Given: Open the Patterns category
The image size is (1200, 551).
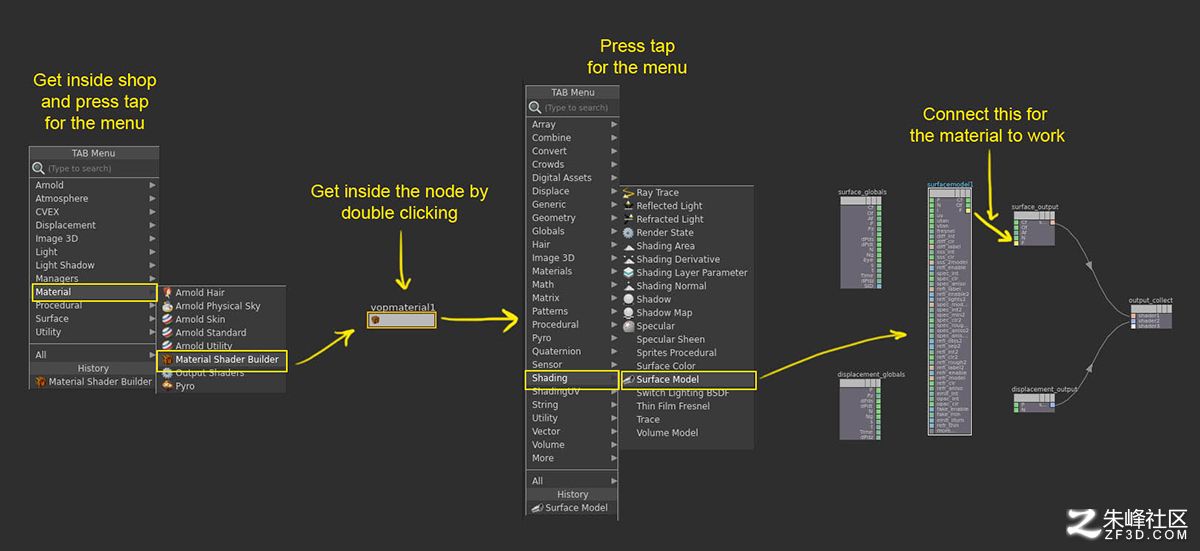Looking at the screenshot, I should point(573,311).
